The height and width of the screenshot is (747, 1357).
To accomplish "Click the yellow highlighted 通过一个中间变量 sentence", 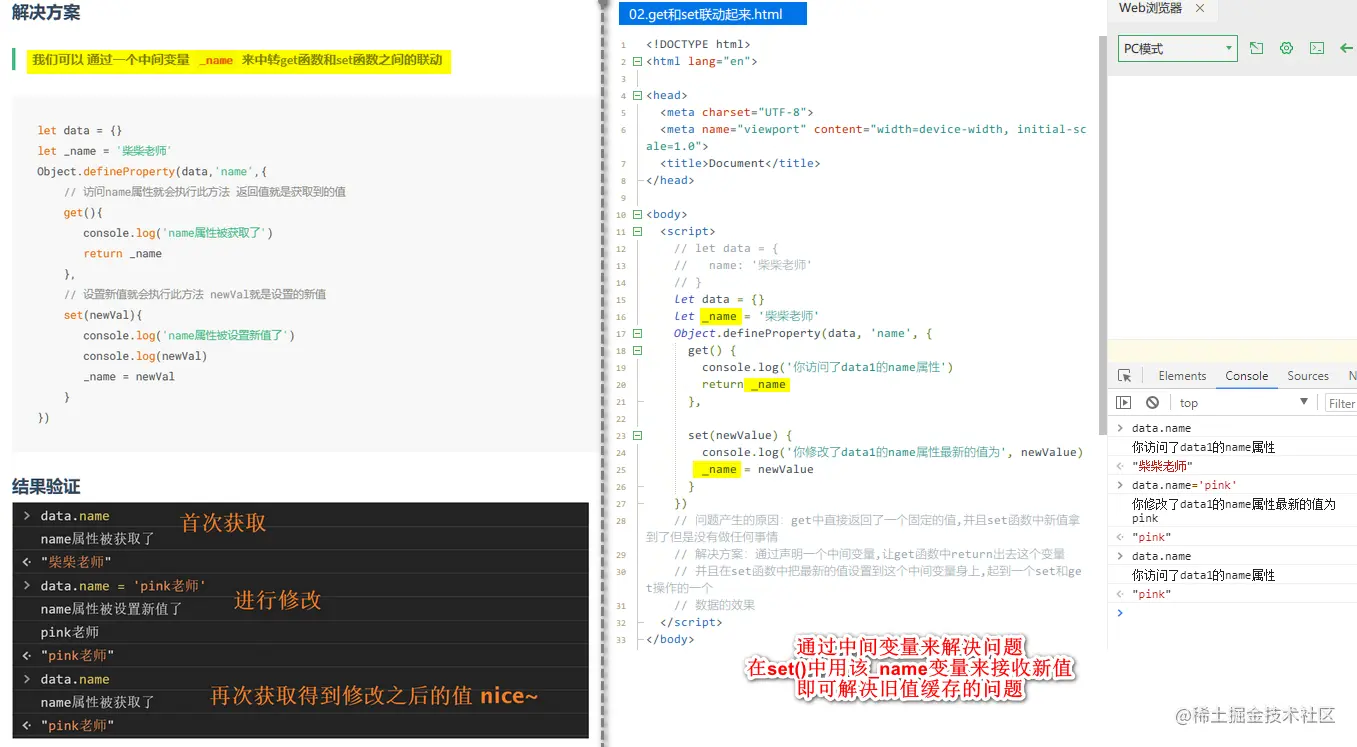I will 238,60.
